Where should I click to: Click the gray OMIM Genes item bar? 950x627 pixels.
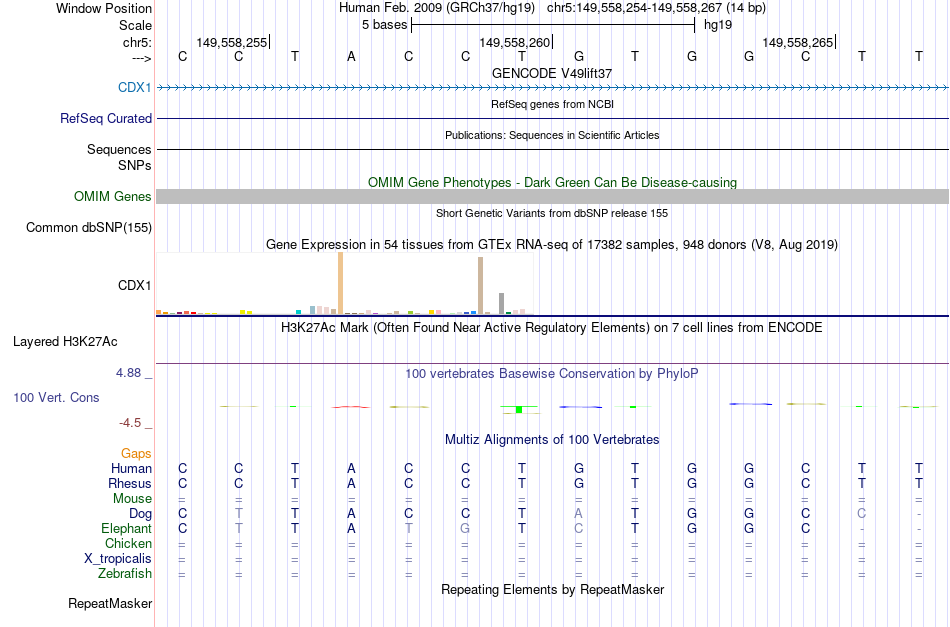pos(552,196)
